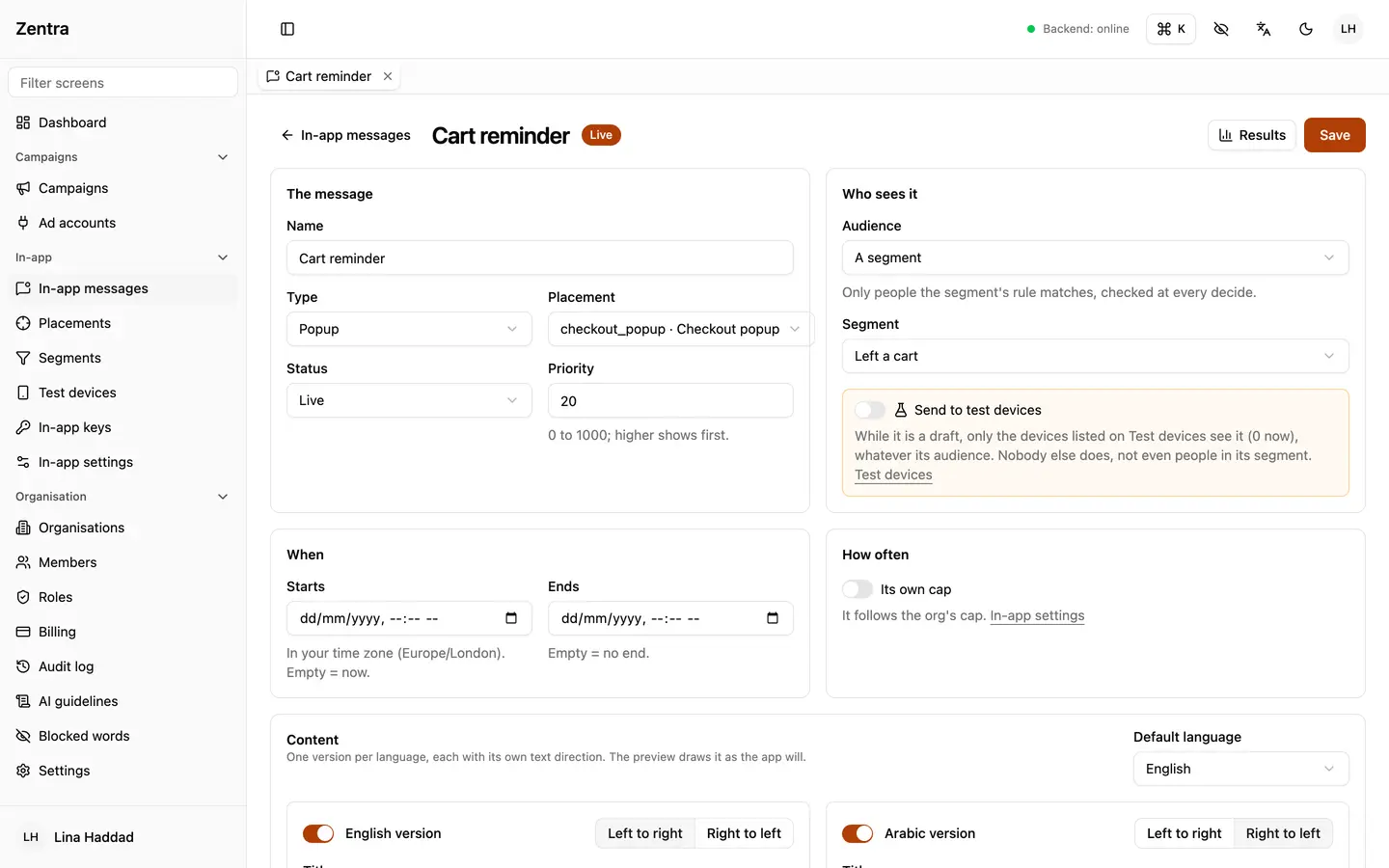This screenshot has height=868, width=1389.
Task: Open the Segment dropdown showing Left a cart
Action: (1095, 356)
